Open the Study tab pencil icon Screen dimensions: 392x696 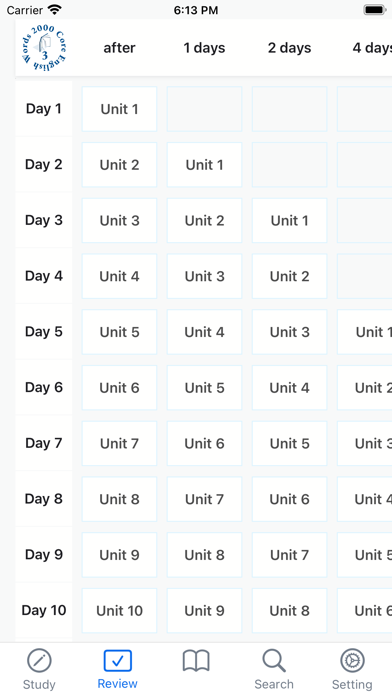(x=39, y=661)
